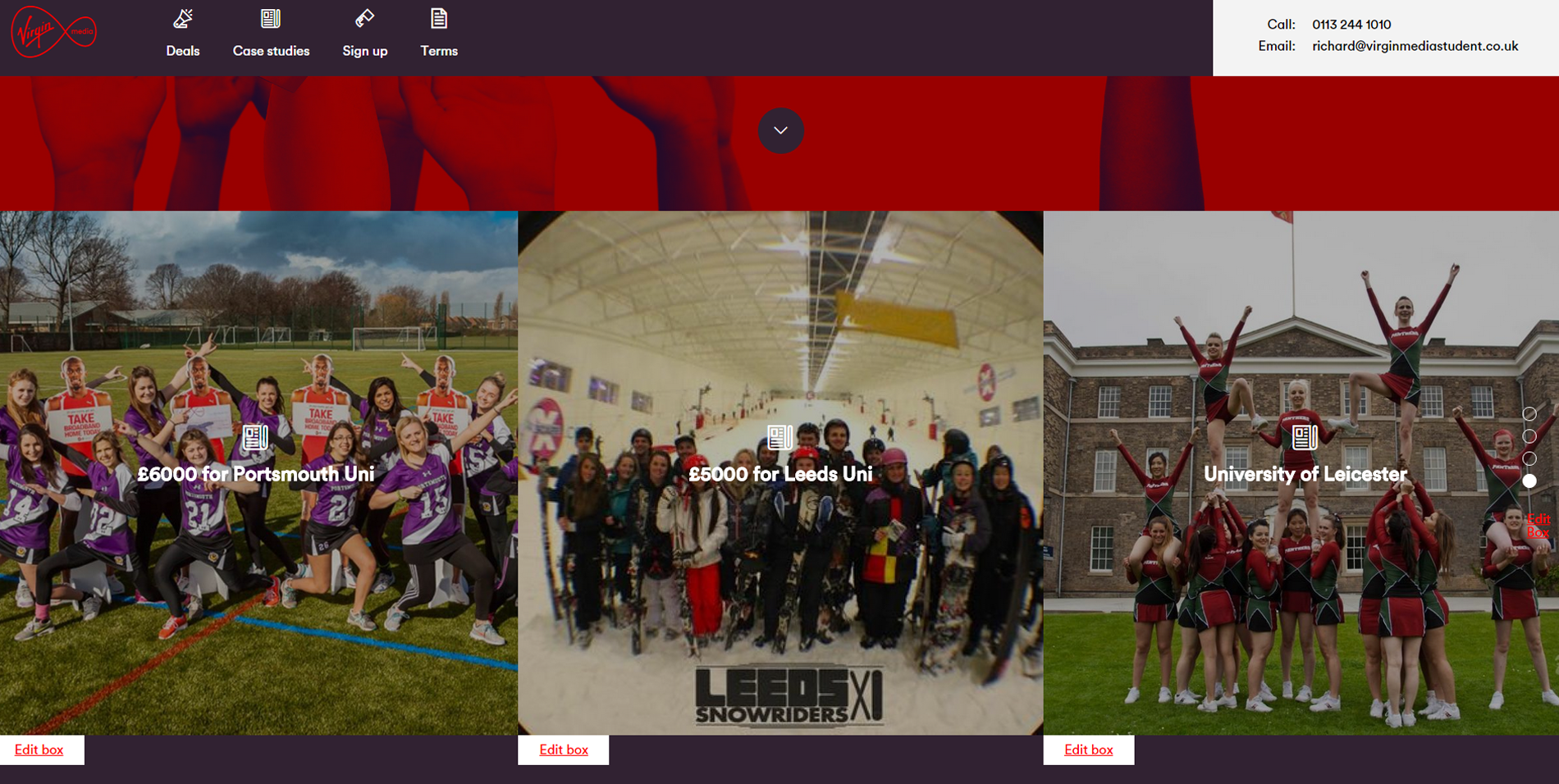Screen dimensions: 1559x784
Task: Click the Deals party popper icon
Action: [x=183, y=18]
